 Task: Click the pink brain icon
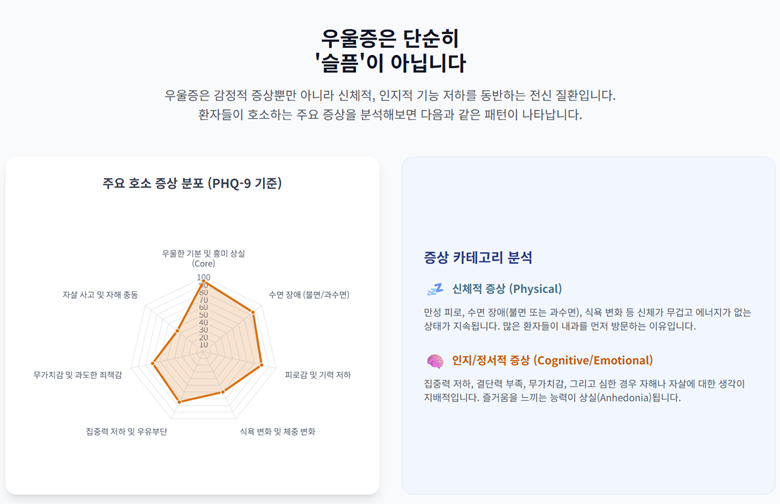(x=435, y=361)
